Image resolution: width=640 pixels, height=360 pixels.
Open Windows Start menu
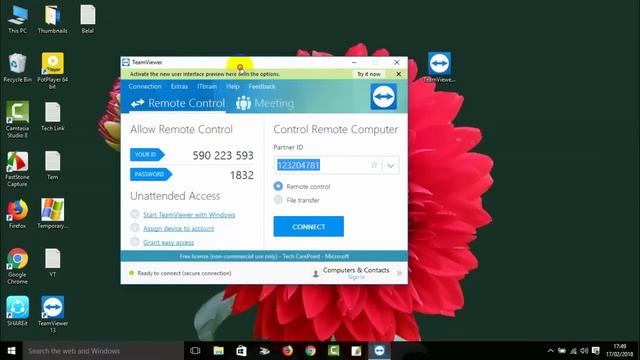coord(11,351)
